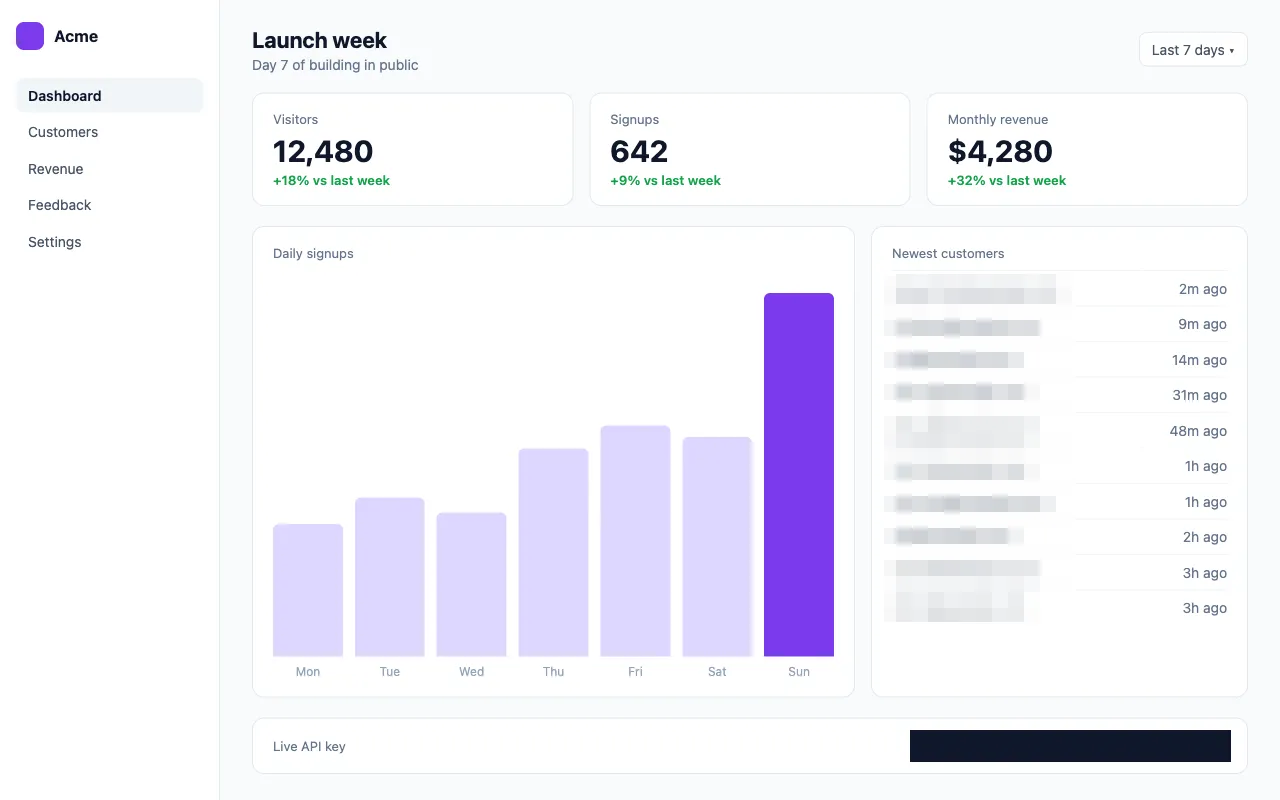Open the Last 7 days dropdown
1280x800 pixels.
pos(1193,50)
